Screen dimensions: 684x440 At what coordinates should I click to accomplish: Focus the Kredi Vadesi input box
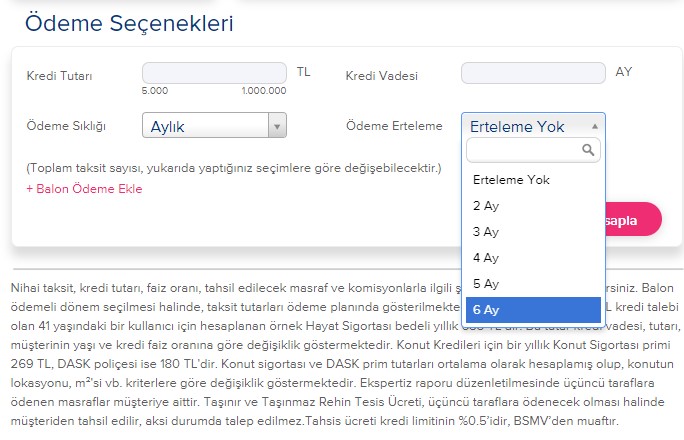(533, 73)
